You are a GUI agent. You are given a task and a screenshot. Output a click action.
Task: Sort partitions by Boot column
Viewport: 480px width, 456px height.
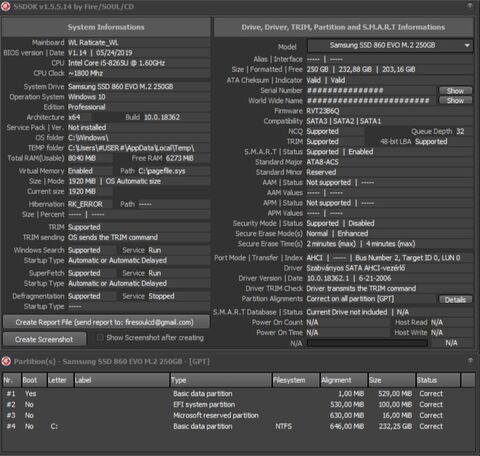click(34, 380)
